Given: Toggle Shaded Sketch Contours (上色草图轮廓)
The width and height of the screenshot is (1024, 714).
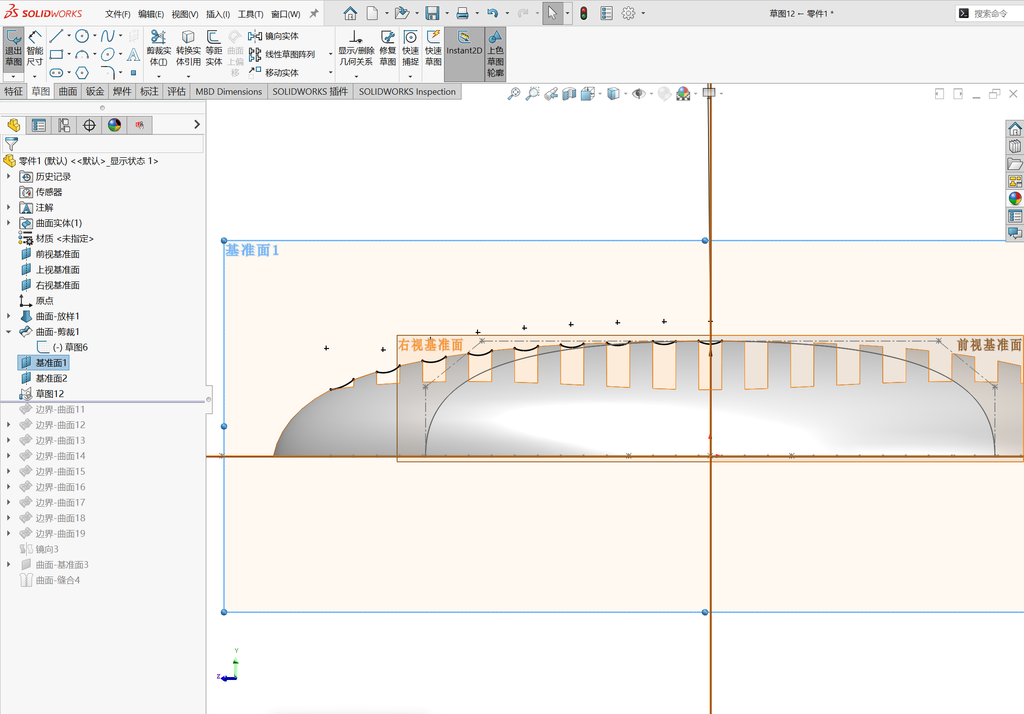Looking at the screenshot, I should [x=495, y=54].
